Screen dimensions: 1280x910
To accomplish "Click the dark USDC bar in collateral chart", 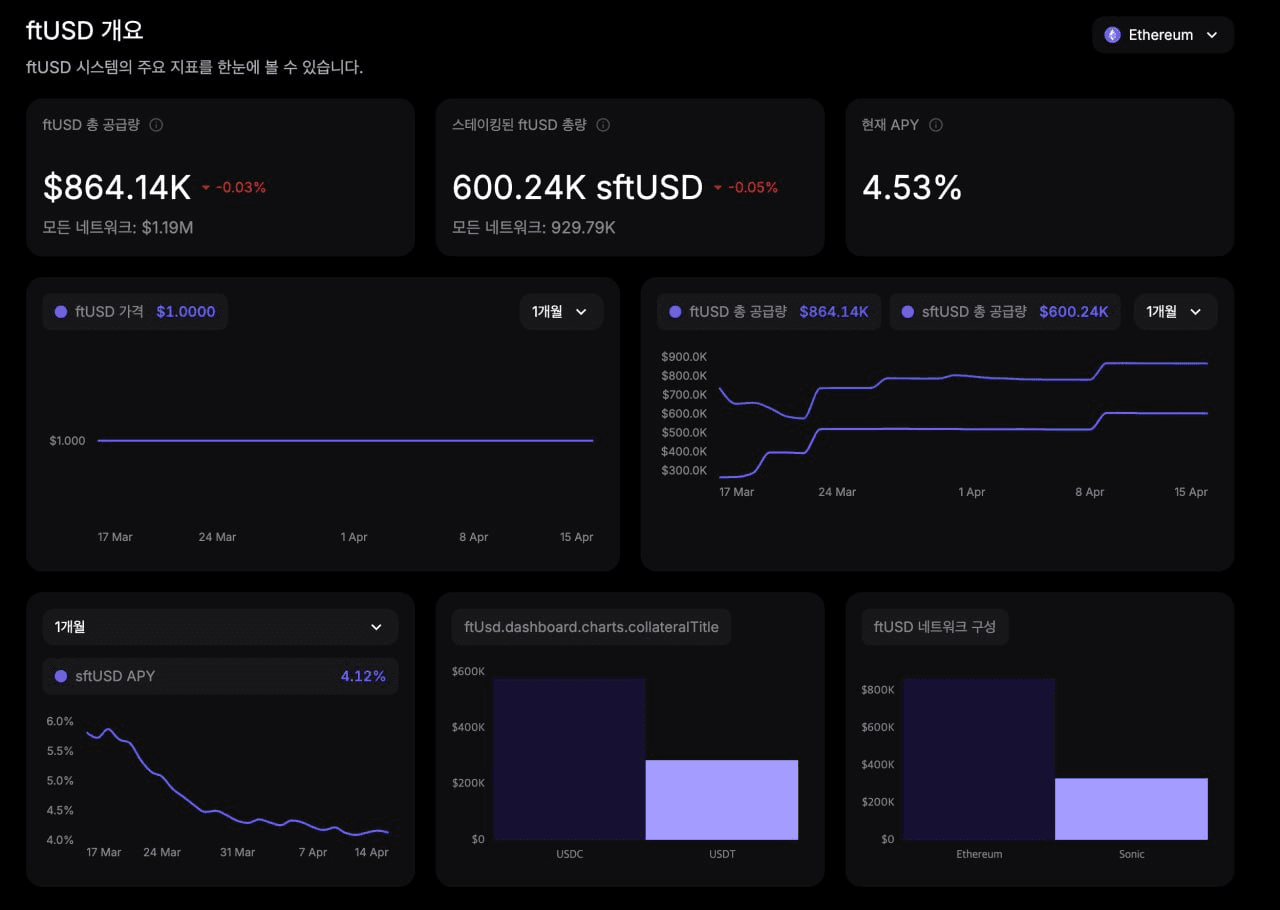I will coord(569,758).
